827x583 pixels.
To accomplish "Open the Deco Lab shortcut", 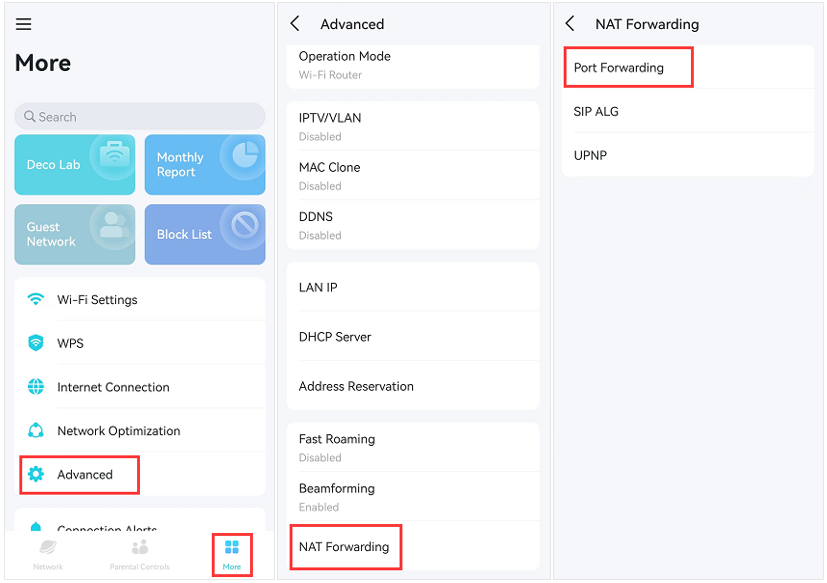I will [x=74, y=163].
